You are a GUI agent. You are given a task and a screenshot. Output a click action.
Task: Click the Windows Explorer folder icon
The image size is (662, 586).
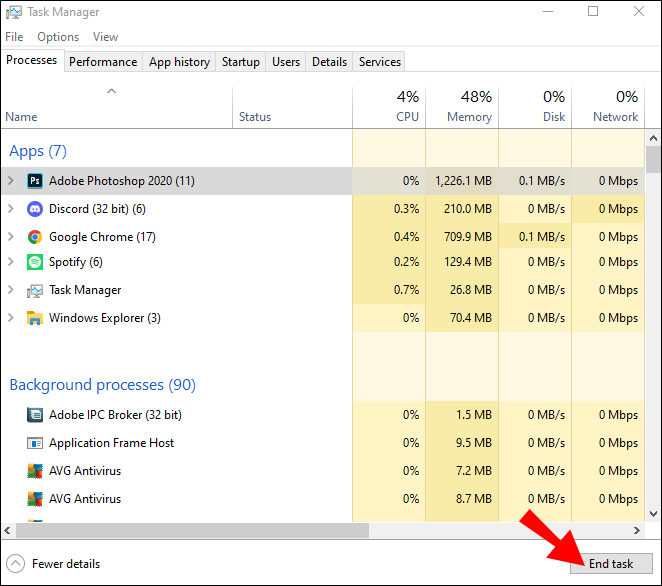35,318
